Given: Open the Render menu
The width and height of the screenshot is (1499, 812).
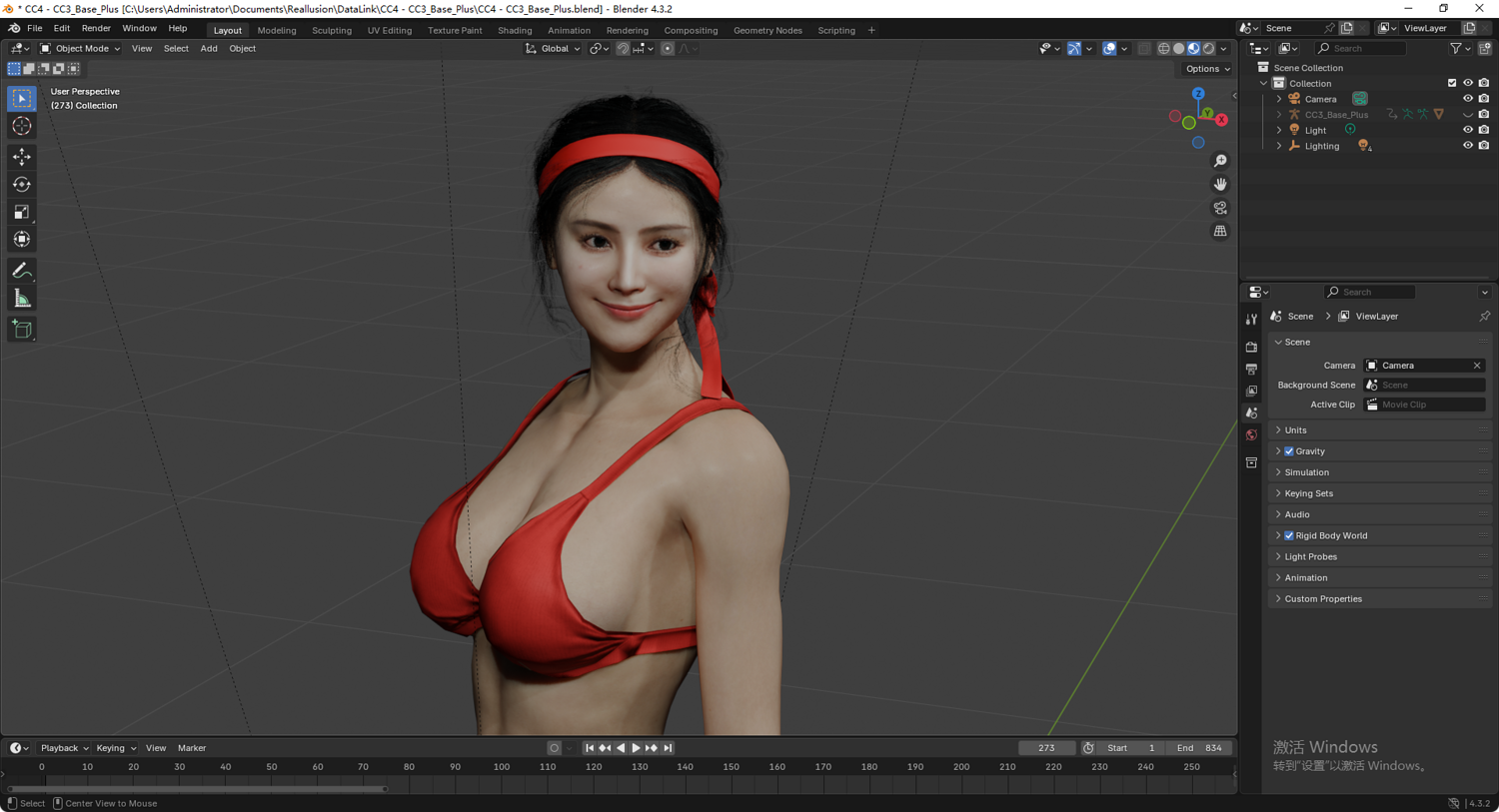Looking at the screenshot, I should click(96, 28).
